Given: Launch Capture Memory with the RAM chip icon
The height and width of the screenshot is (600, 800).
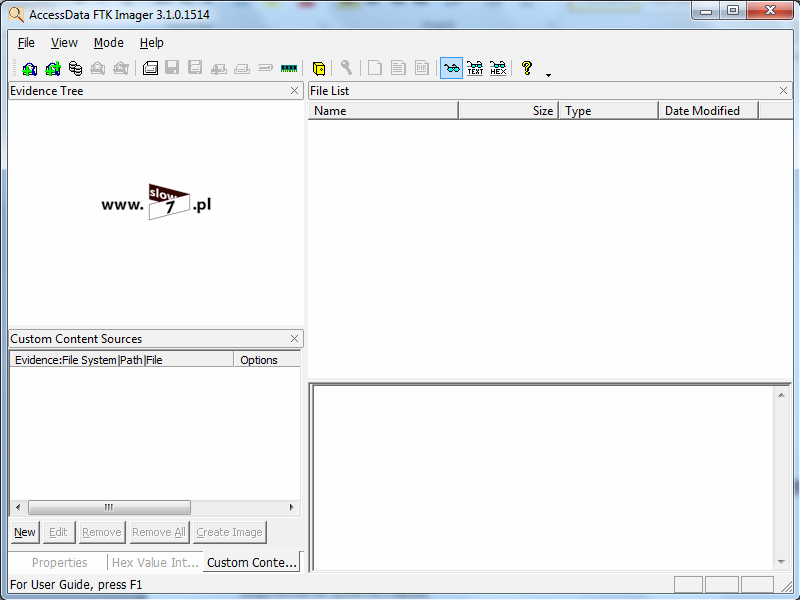Looking at the screenshot, I should click(x=289, y=68).
